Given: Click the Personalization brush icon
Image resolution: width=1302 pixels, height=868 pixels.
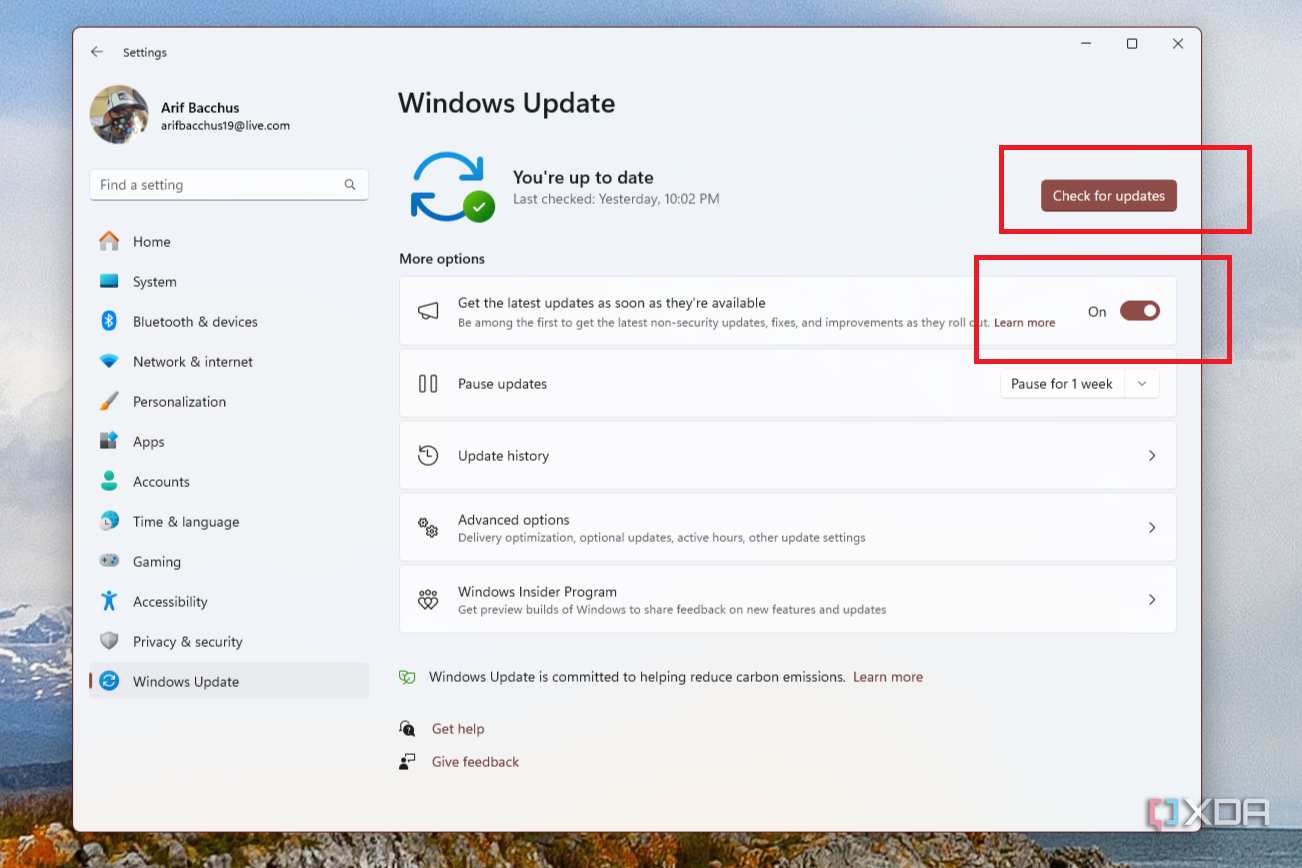Looking at the screenshot, I should [110, 401].
